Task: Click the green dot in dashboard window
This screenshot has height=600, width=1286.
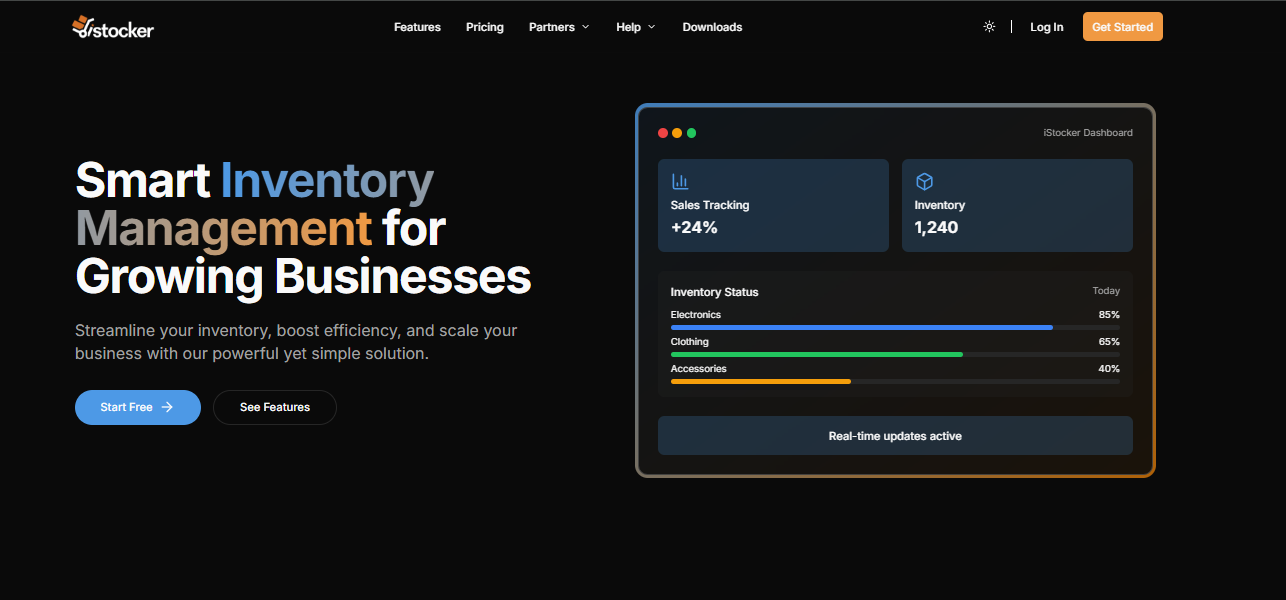Action: pos(691,133)
